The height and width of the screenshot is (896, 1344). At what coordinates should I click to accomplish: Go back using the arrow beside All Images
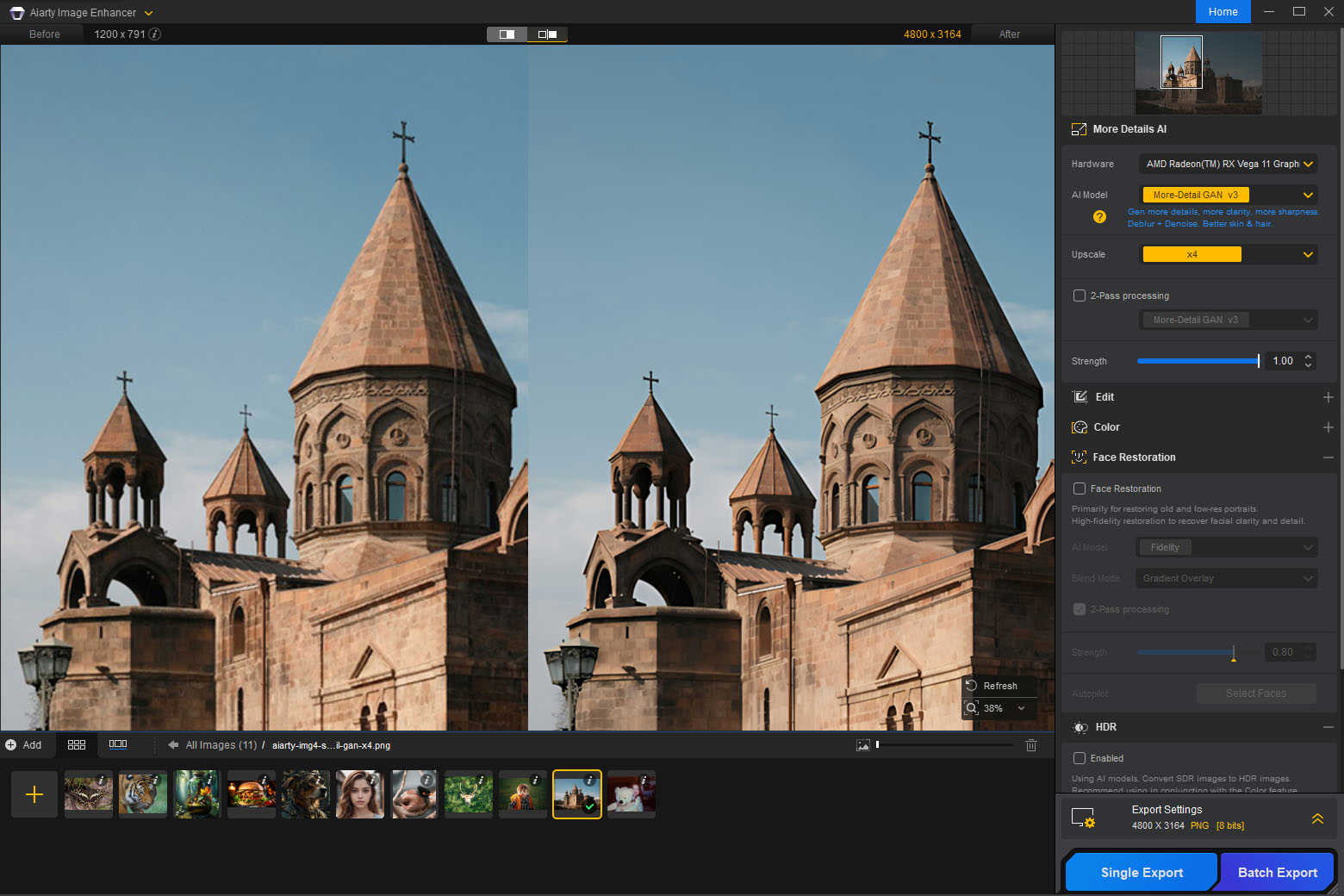coord(173,745)
